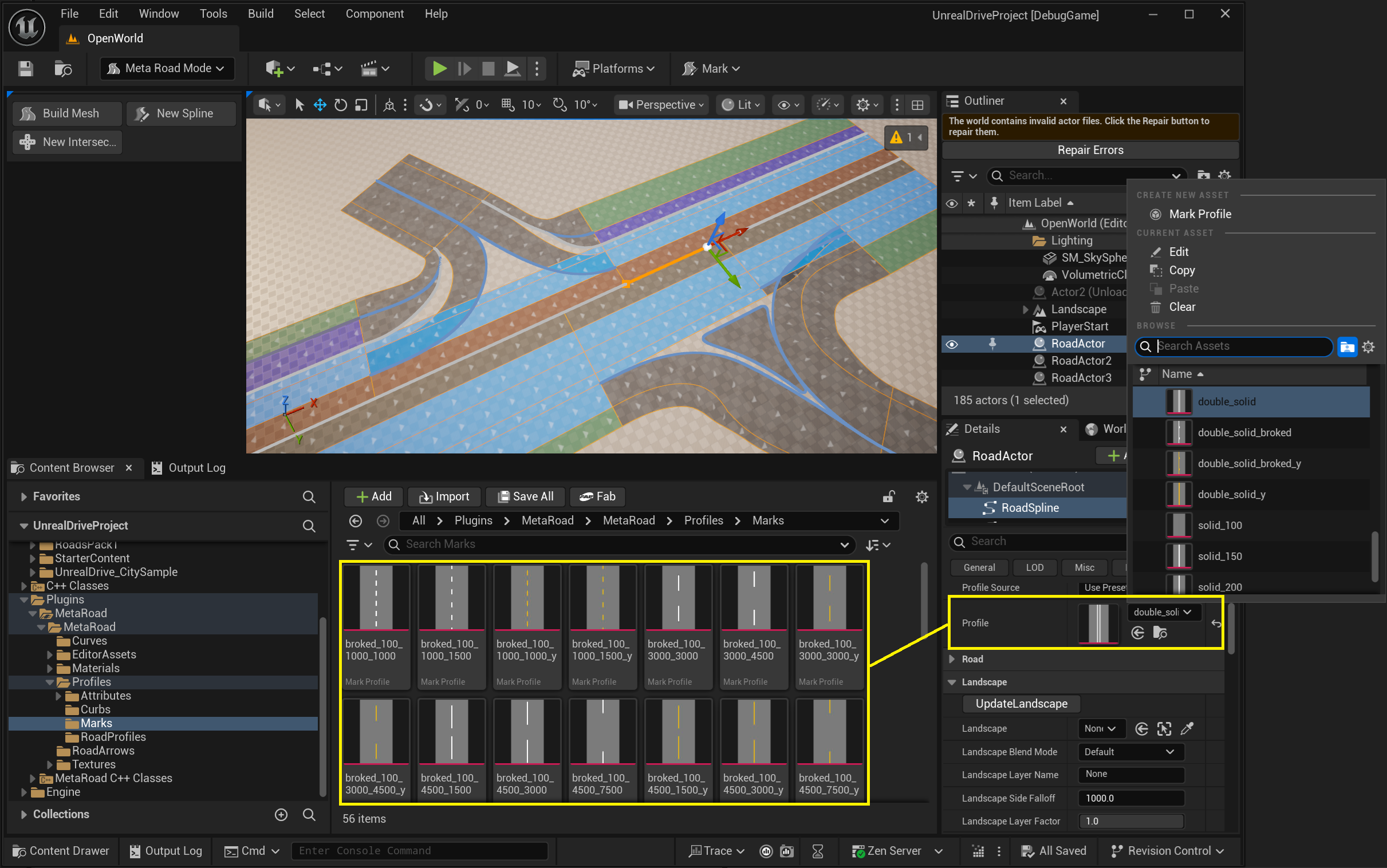Screen dimensions: 1387x868
Task: Expand the Favorites section in Content Browser
Action: (23, 496)
